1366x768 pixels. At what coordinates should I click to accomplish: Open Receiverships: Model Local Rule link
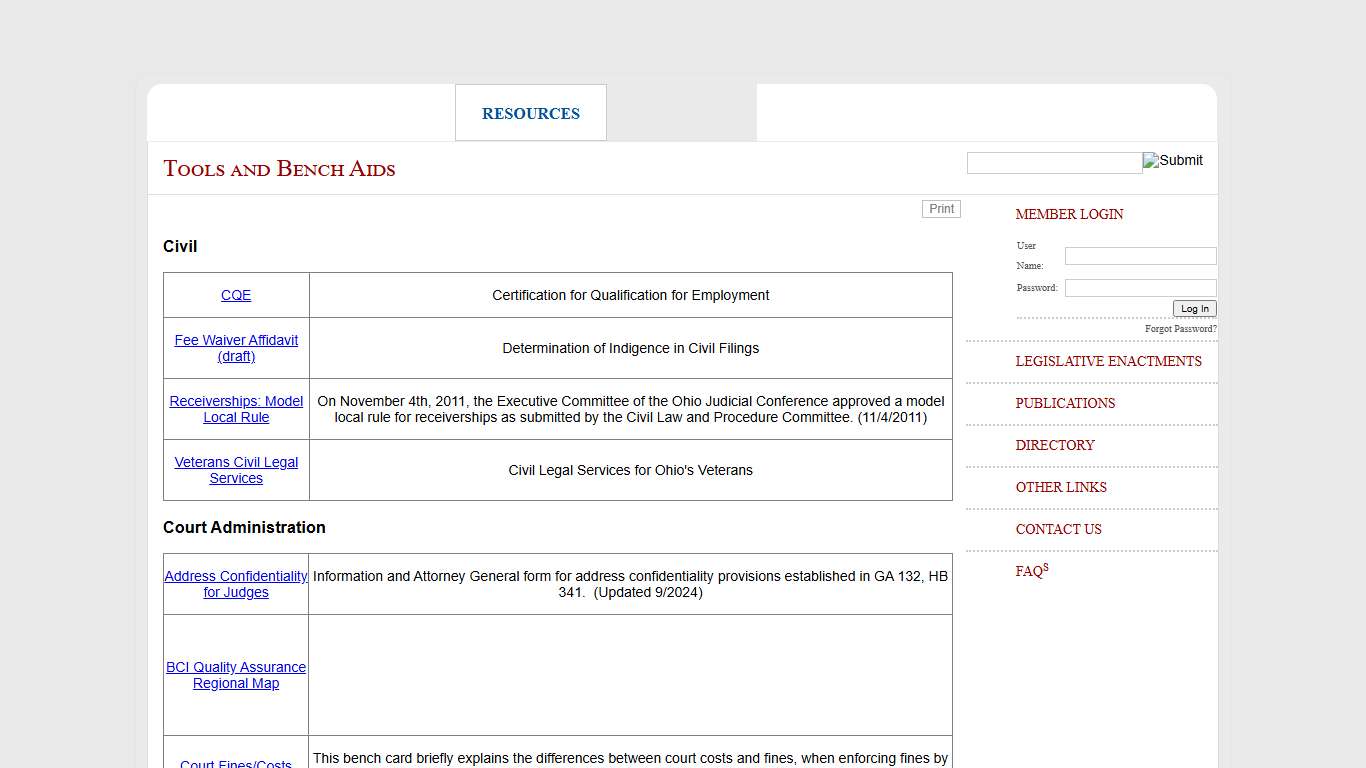(x=236, y=409)
